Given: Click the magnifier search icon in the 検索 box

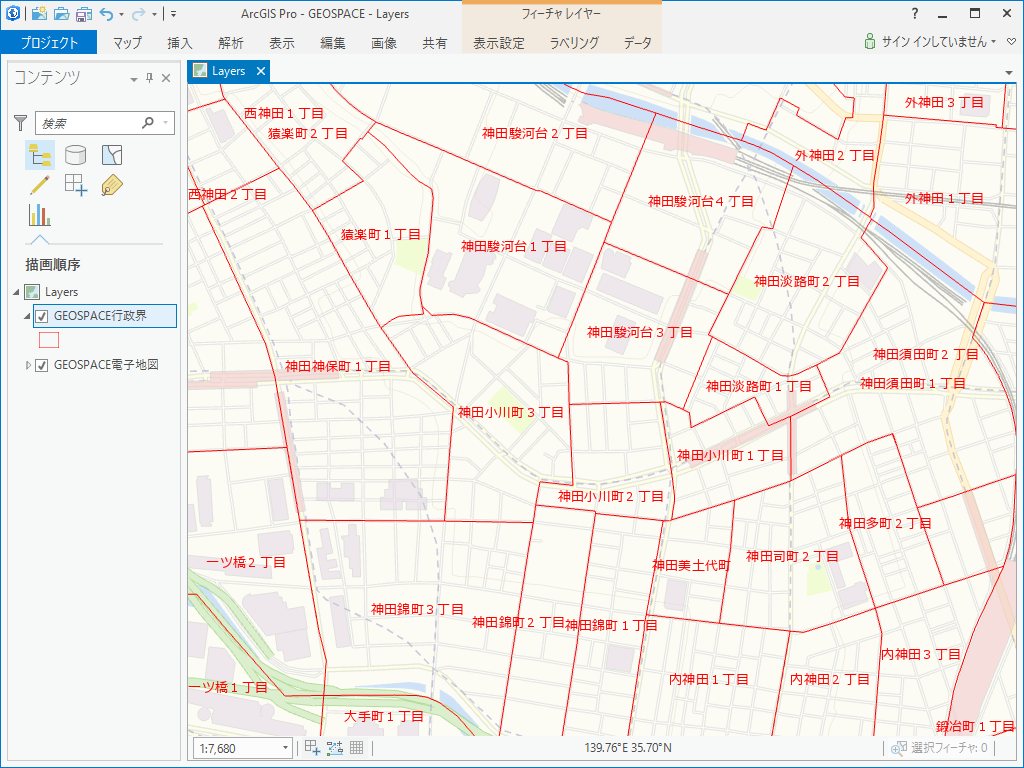Looking at the screenshot, I should 148,122.
